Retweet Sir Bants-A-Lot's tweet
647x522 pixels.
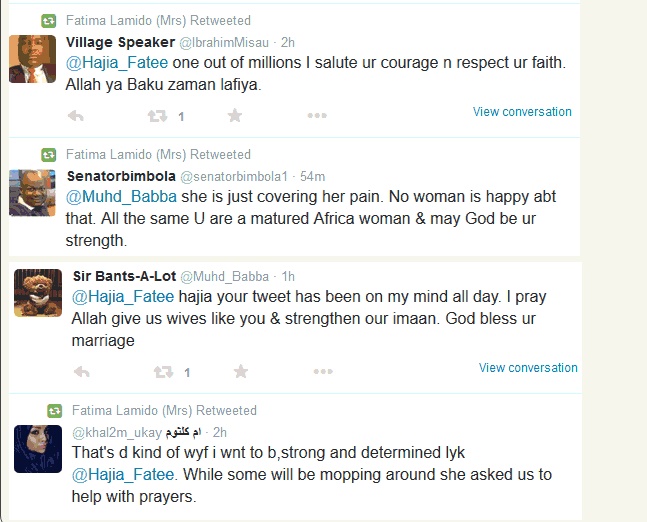click(x=163, y=372)
